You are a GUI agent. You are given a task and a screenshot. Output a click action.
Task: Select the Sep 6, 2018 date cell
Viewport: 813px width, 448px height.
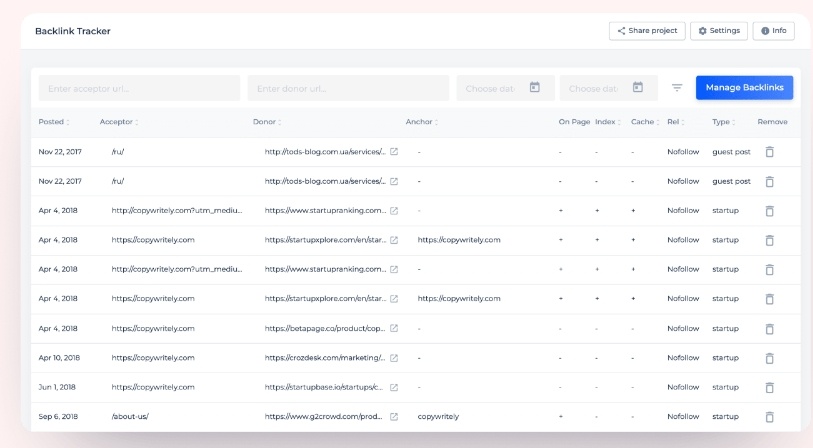tap(58, 416)
